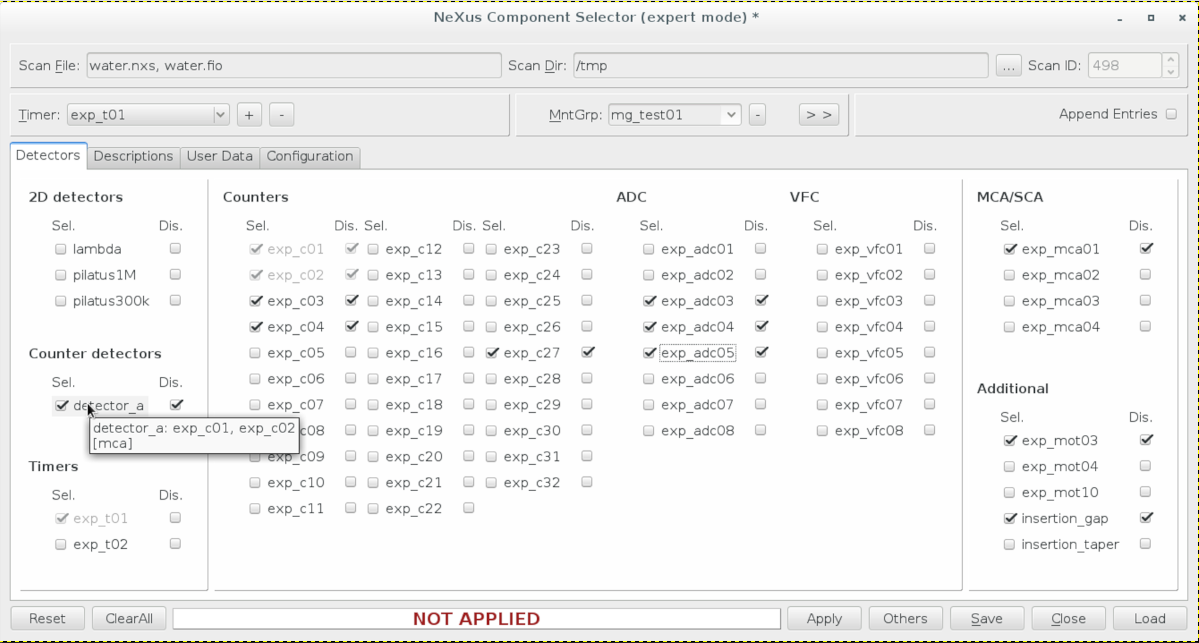Click the Scan Dir input field
The height and width of the screenshot is (643, 1199).
(x=781, y=66)
